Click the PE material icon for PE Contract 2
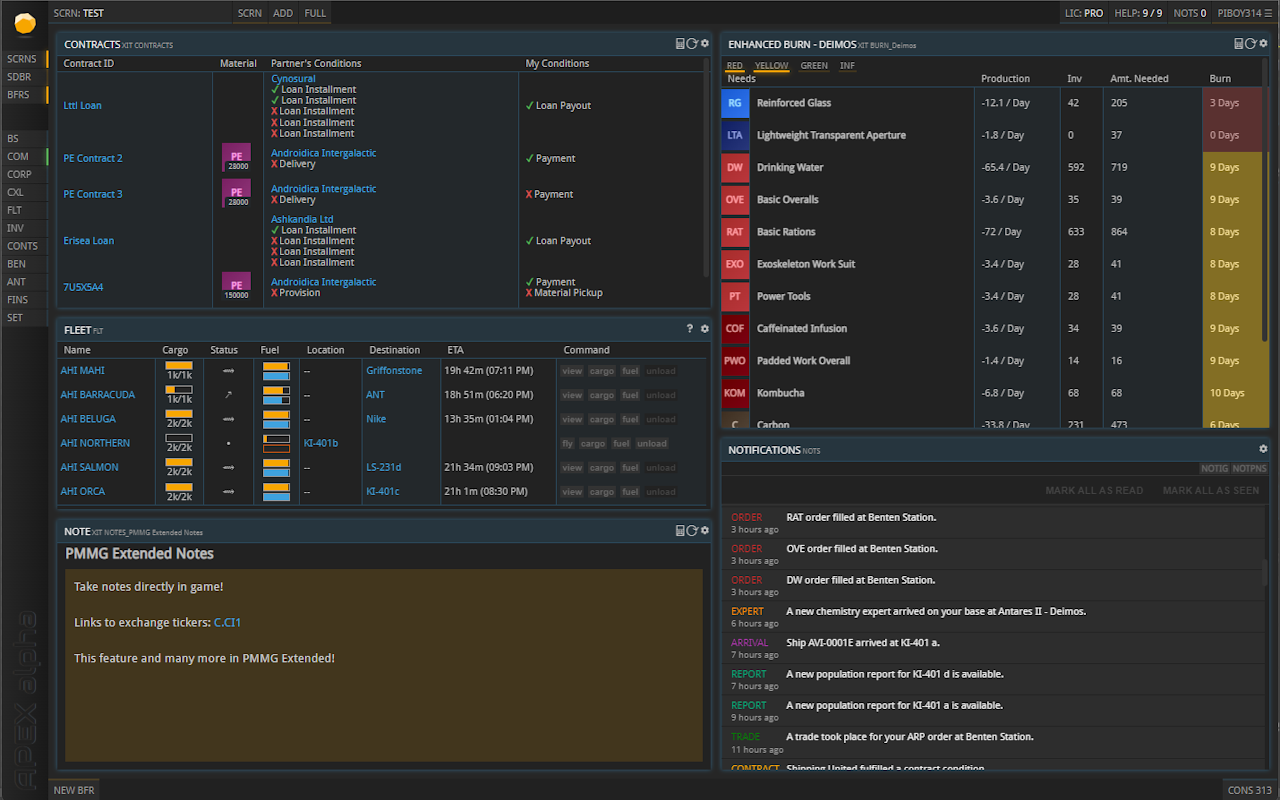 236,158
